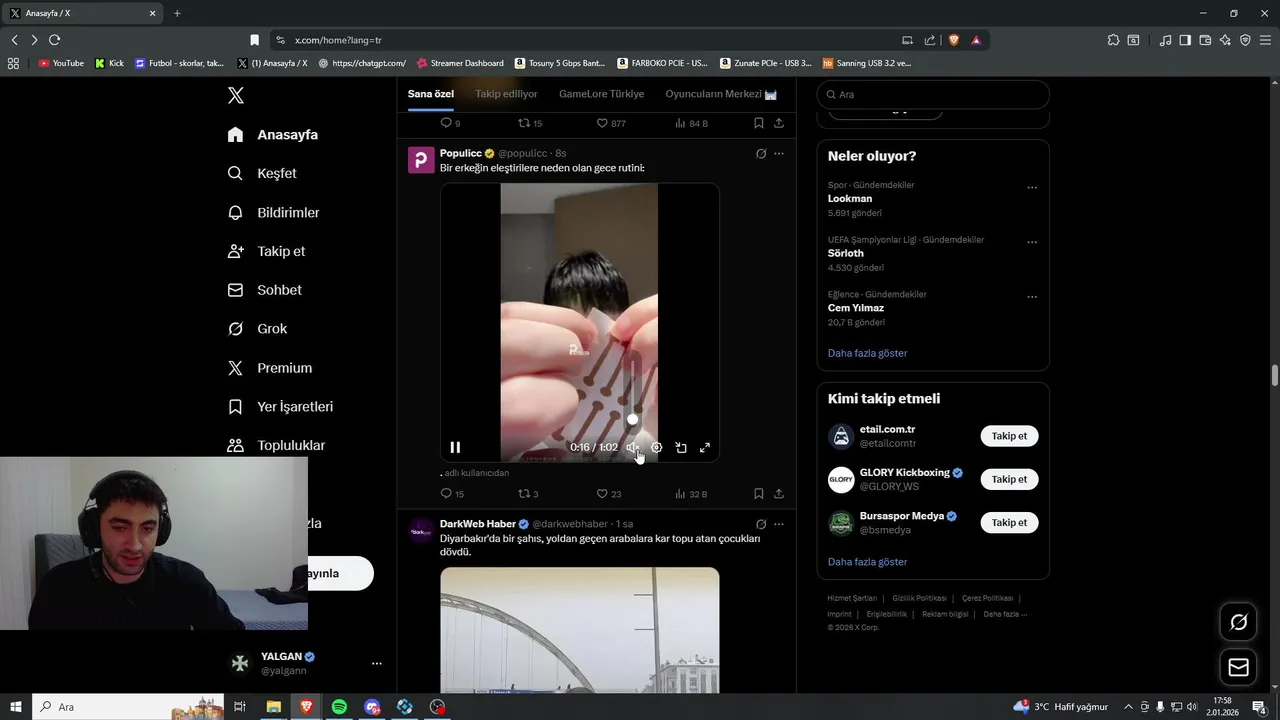Open the Populicc profile avatar

point(421,160)
